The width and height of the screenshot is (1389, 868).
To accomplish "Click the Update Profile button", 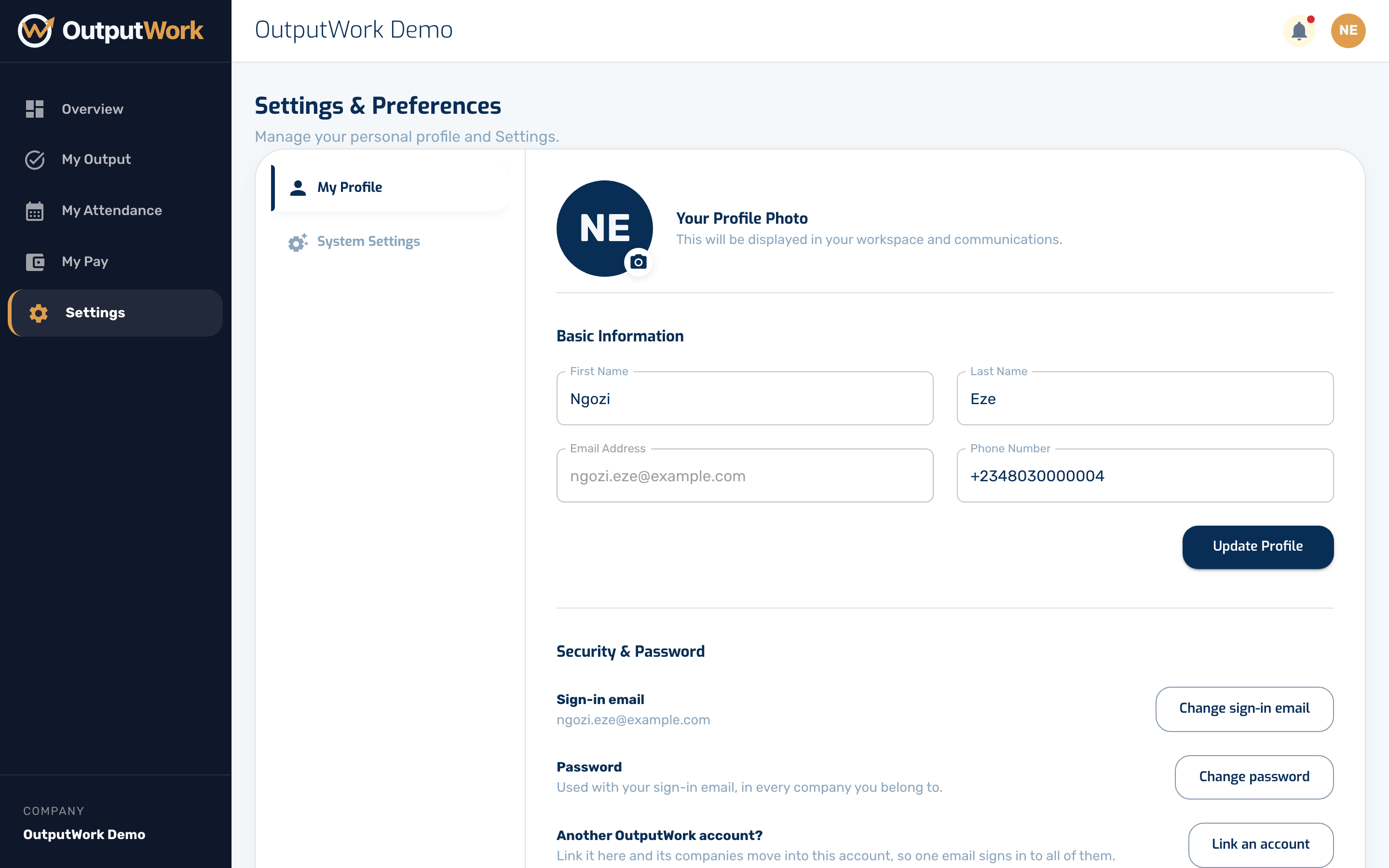I will [x=1257, y=546].
